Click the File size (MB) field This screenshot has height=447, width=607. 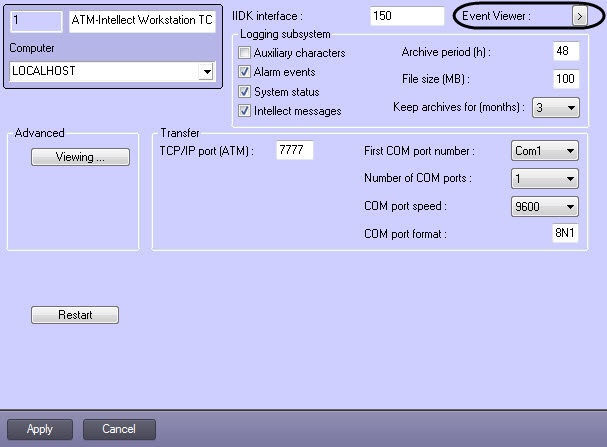tap(566, 79)
